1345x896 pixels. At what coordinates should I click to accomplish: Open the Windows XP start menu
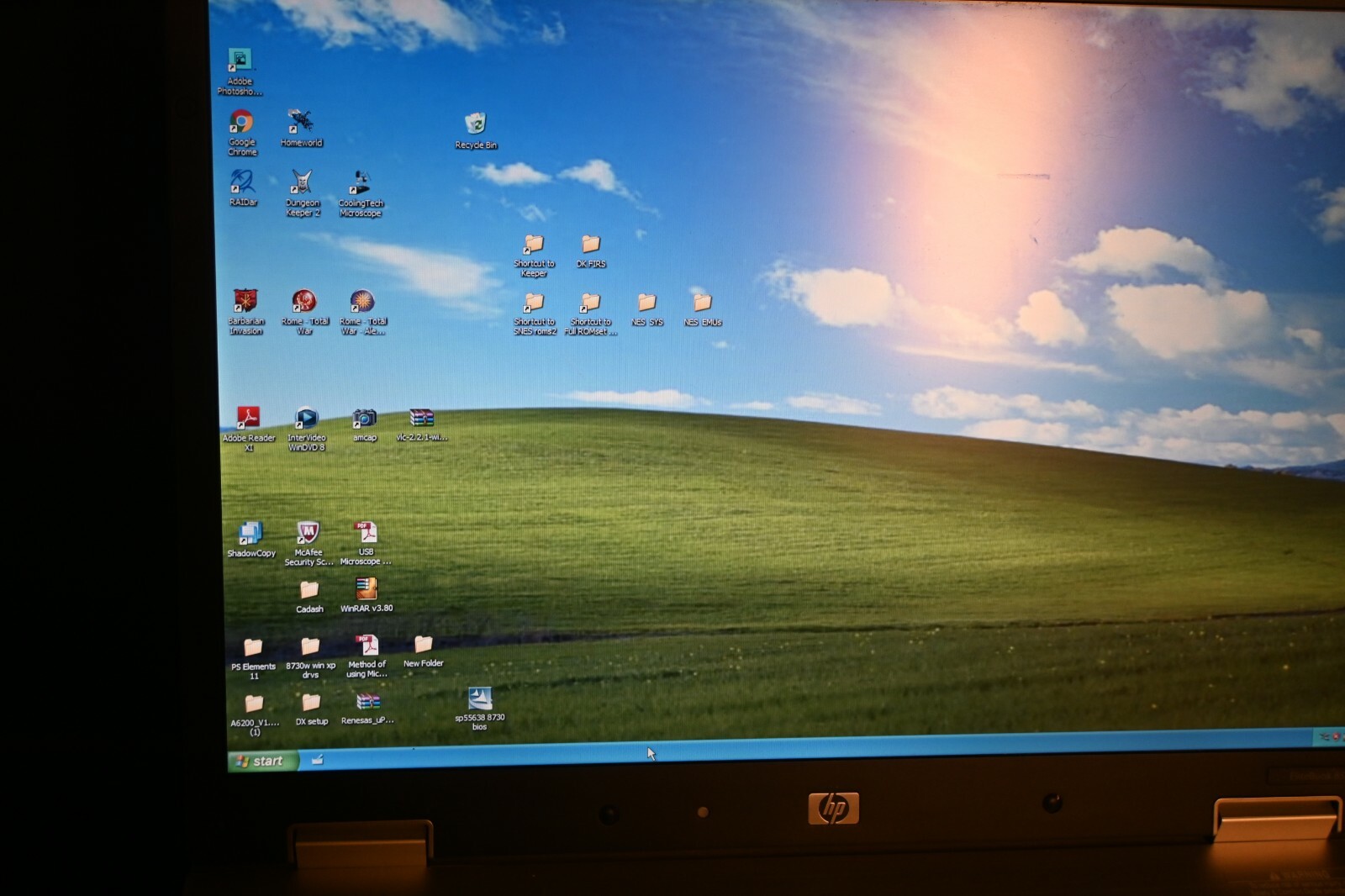(263, 761)
